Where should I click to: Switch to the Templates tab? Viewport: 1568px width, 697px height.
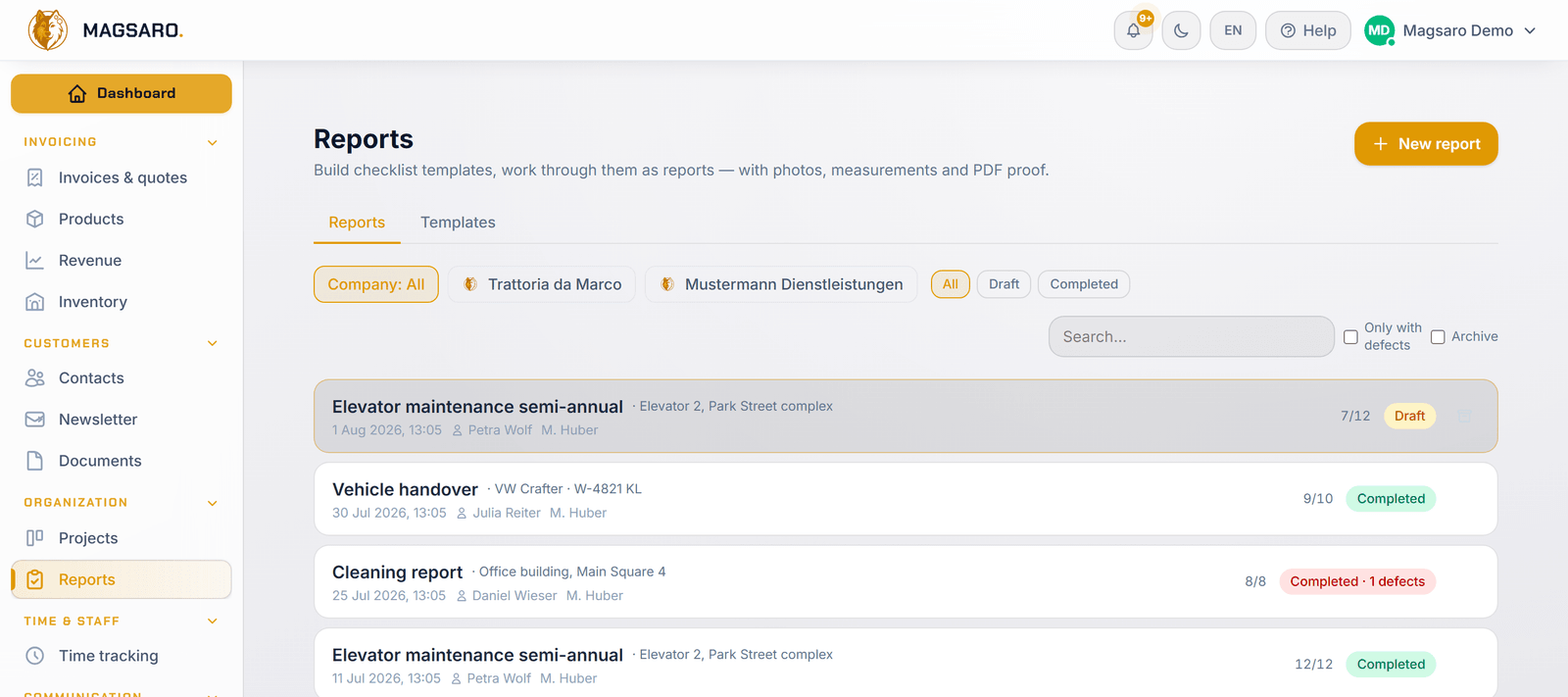coord(458,223)
